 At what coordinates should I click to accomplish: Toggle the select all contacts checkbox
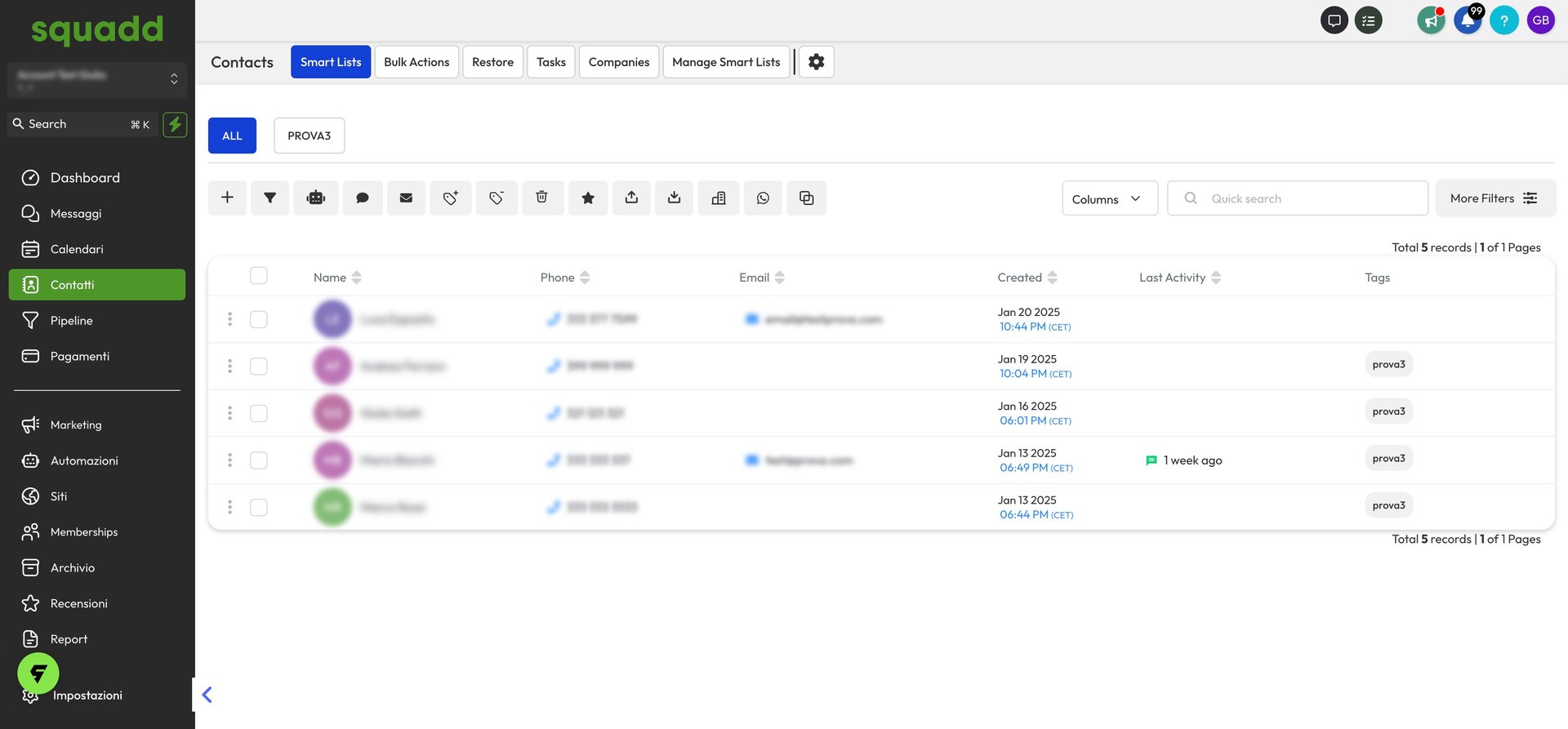point(259,276)
